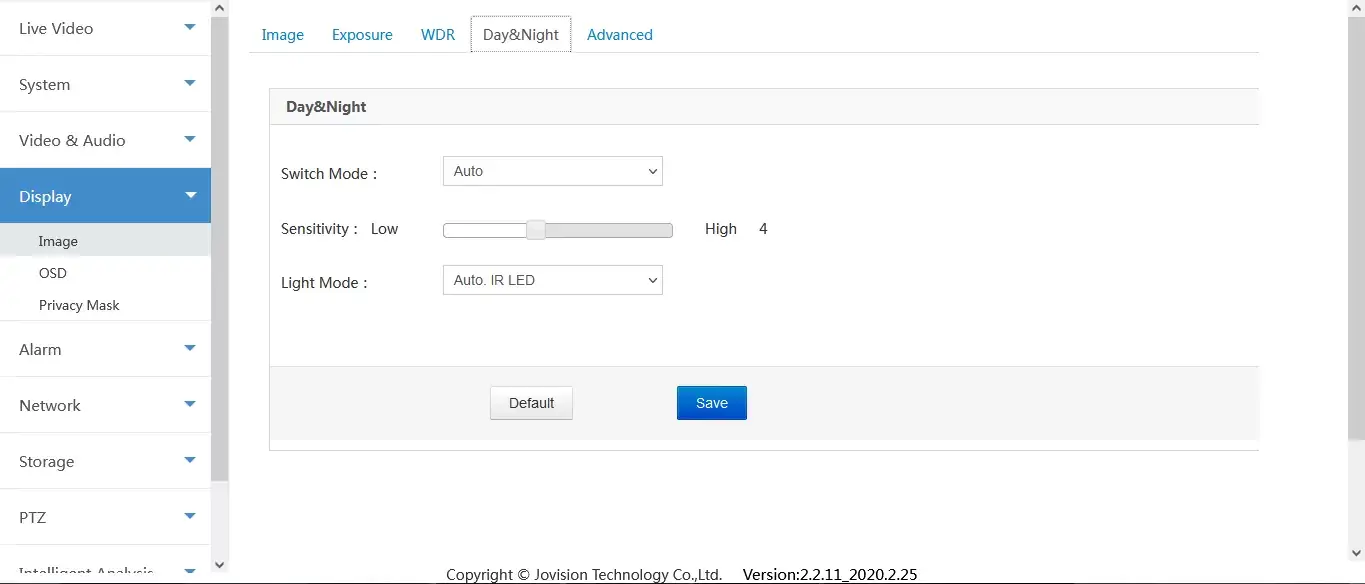This screenshot has width=1365, height=584.
Task: Expand the System section arrow
Action: click(190, 84)
